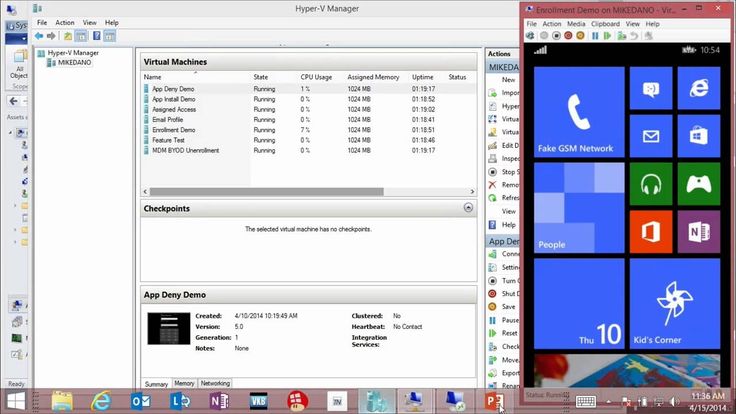The width and height of the screenshot is (736, 414).
Task: Open Help menu in Hyper-V Manager
Action: coord(112,23)
